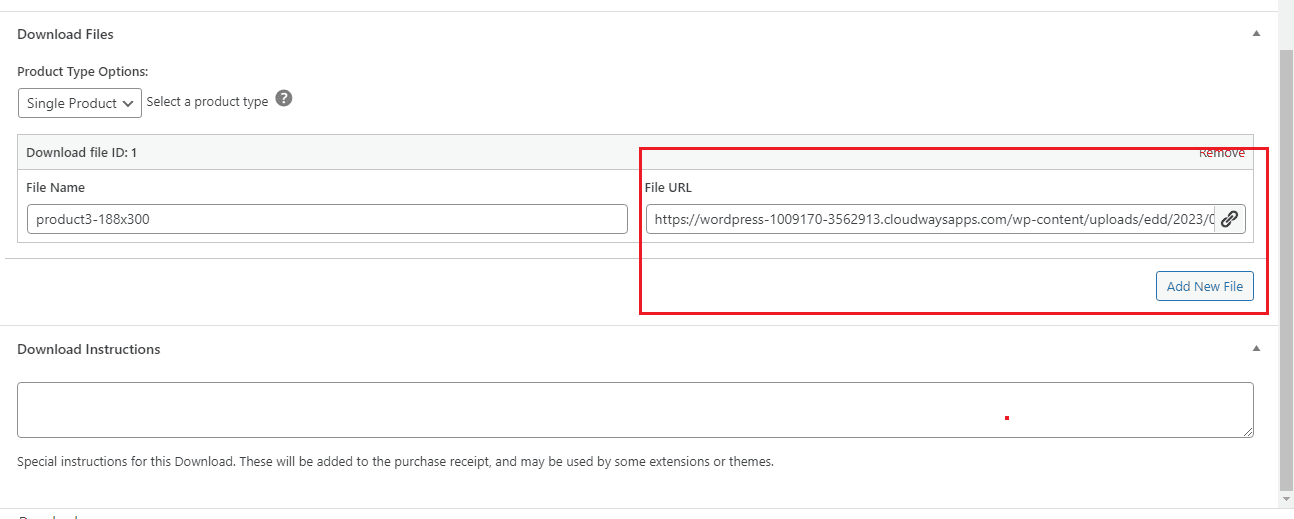
Task: Click the Product Type Options label
Action: pos(83,72)
